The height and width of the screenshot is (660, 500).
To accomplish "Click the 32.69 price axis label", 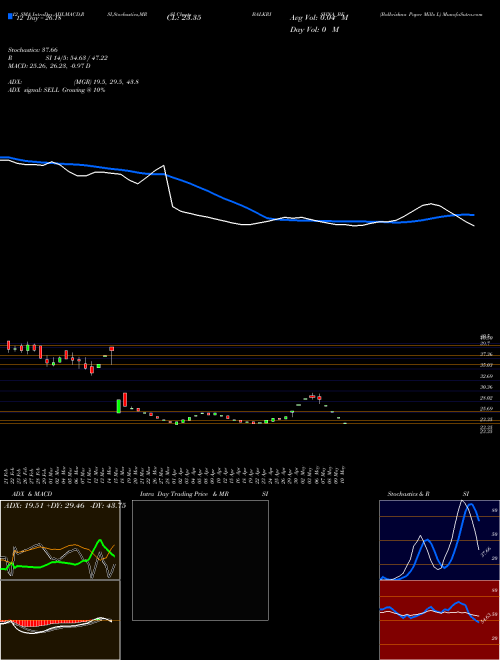I will tap(486, 376).
